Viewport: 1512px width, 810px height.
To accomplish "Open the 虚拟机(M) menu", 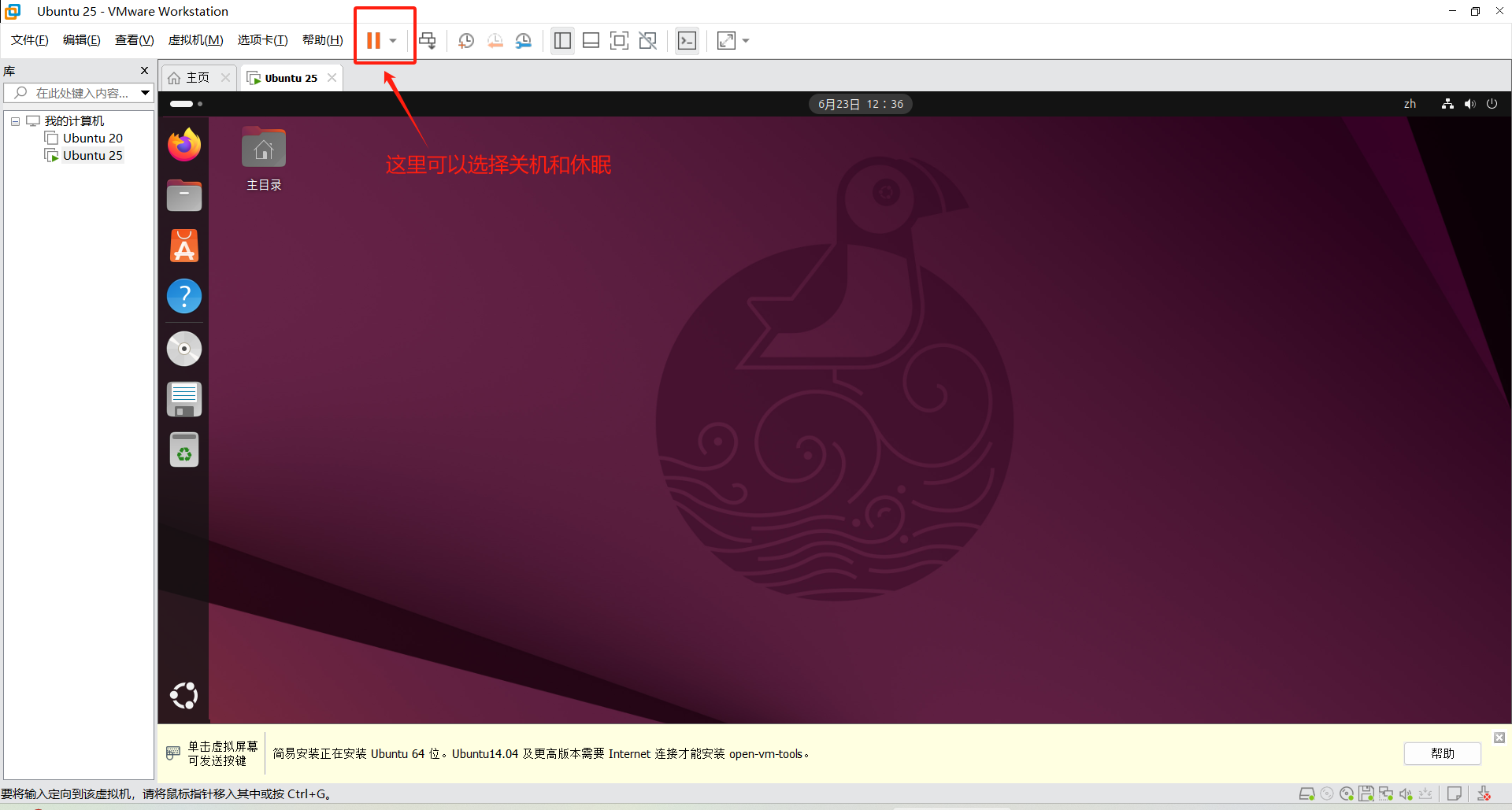I will (195, 39).
